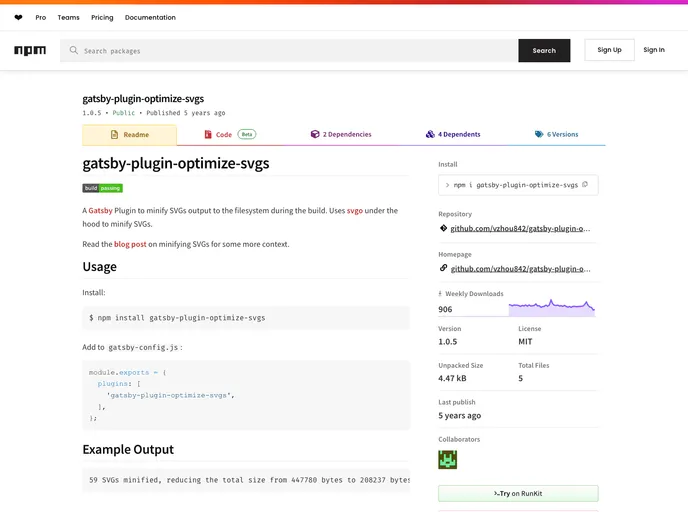This screenshot has height=512, width=688.
Task: Click the Versions tags icon
Action: click(x=539, y=134)
